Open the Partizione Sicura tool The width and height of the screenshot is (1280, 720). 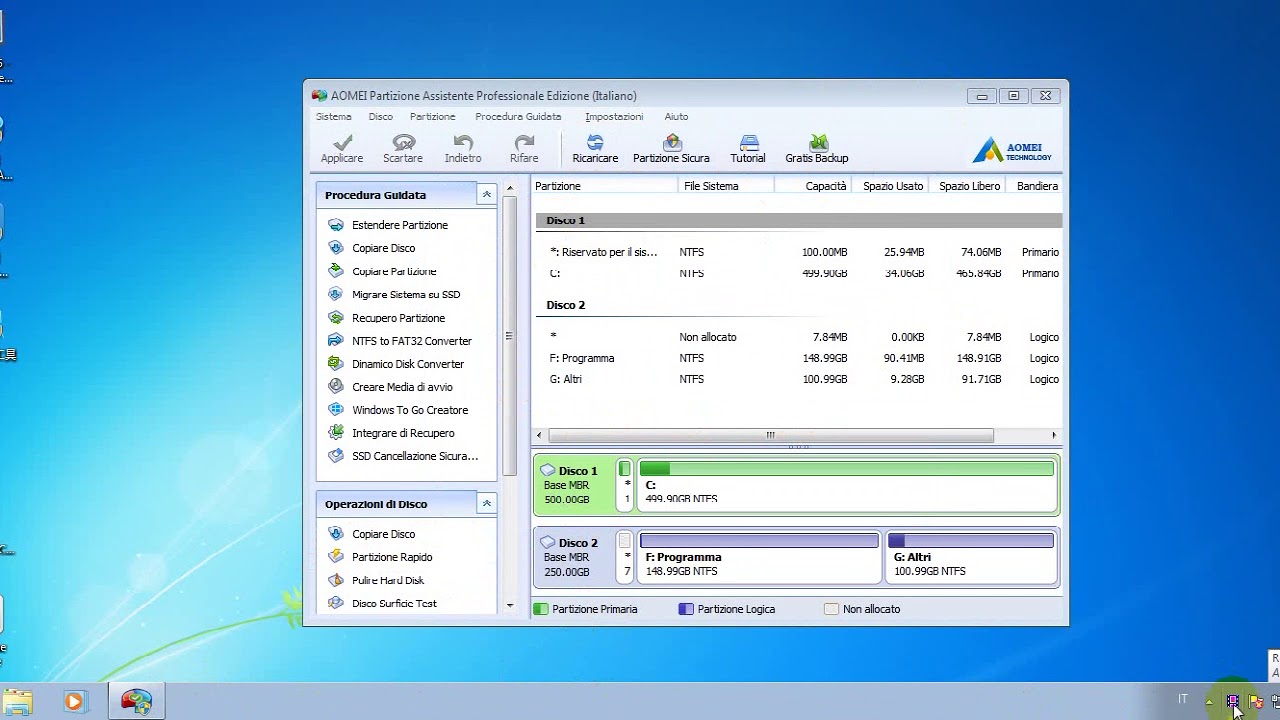(671, 149)
